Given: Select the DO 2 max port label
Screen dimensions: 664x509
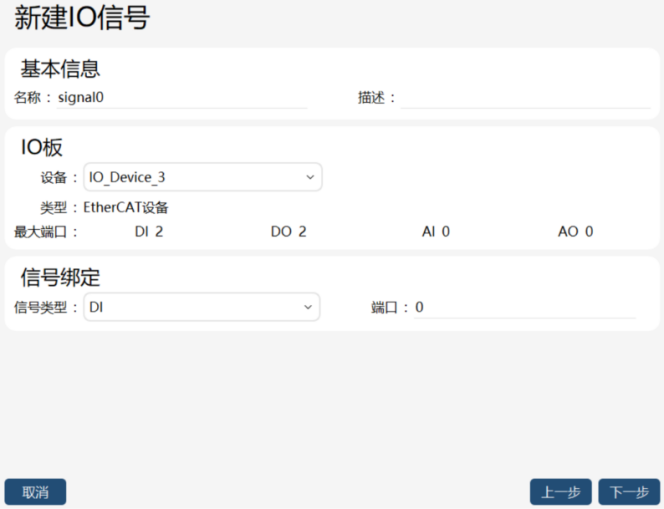Looking at the screenshot, I should 288,232.
